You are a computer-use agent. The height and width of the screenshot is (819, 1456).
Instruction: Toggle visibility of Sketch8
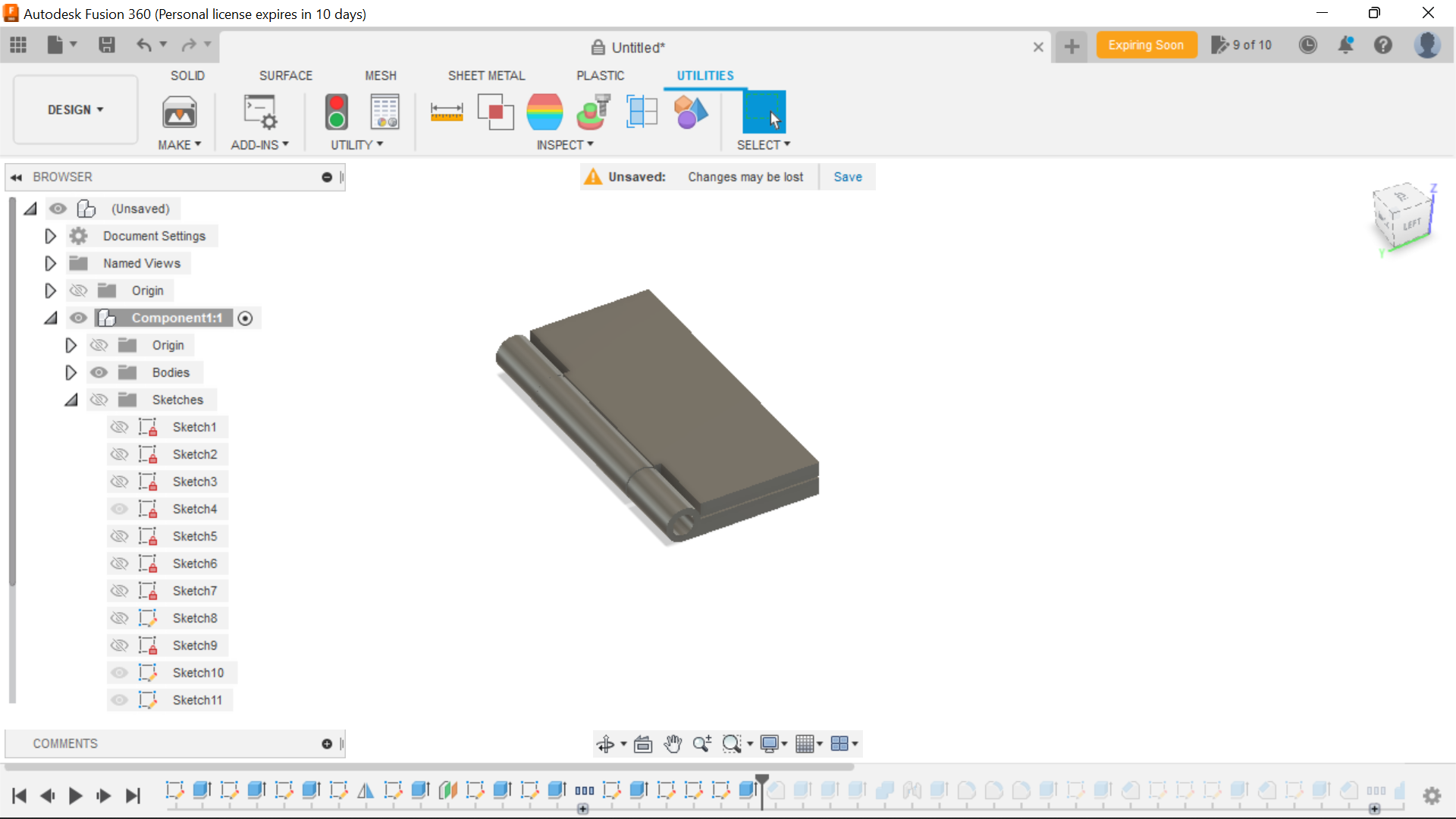119,618
